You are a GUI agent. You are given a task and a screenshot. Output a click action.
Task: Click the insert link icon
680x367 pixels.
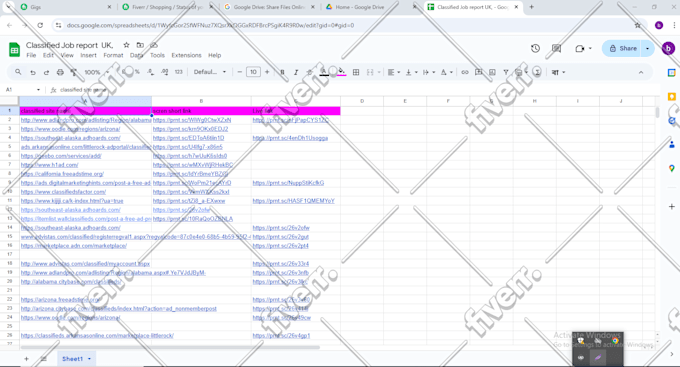coord(465,72)
